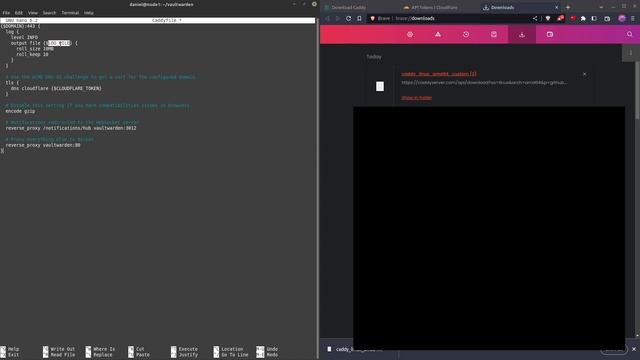Image resolution: width=640 pixels, height=360 pixels.
Task: Open Bookmarks section in Brave top bar
Action: pos(494,34)
